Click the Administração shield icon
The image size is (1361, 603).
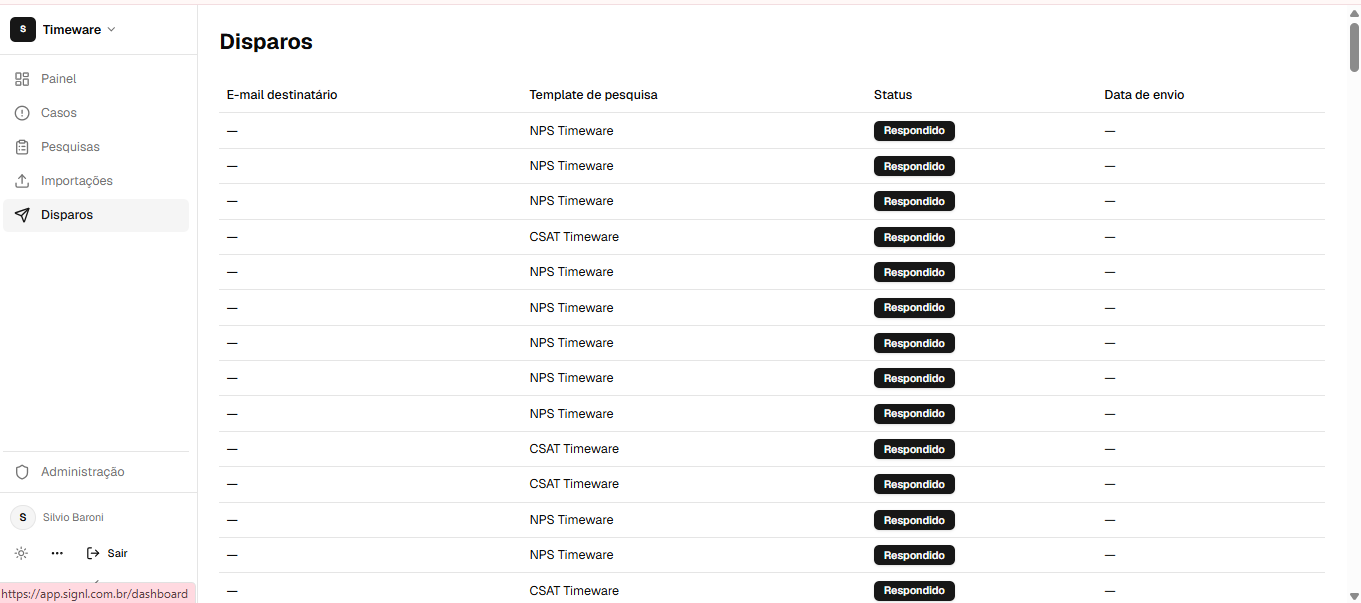coord(22,472)
